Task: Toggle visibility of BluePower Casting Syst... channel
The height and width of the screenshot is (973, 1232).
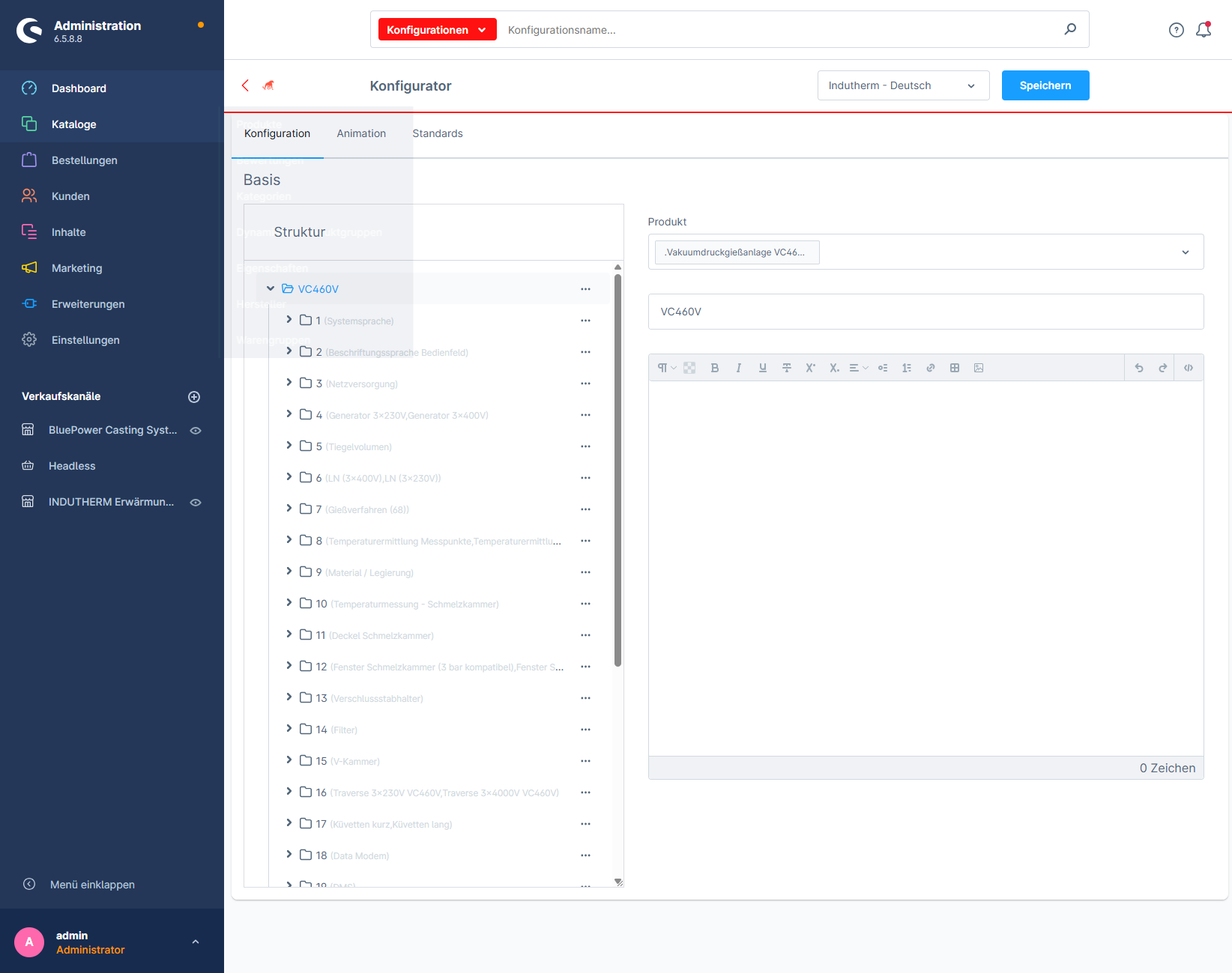Action: [x=196, y=430]
